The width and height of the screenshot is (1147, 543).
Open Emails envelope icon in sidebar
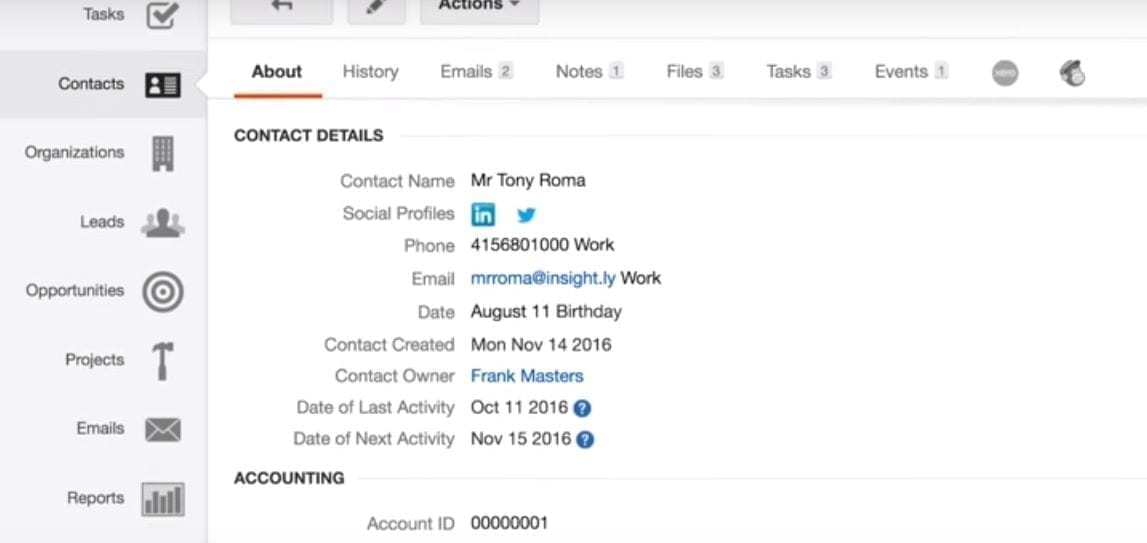click(162, 430)
